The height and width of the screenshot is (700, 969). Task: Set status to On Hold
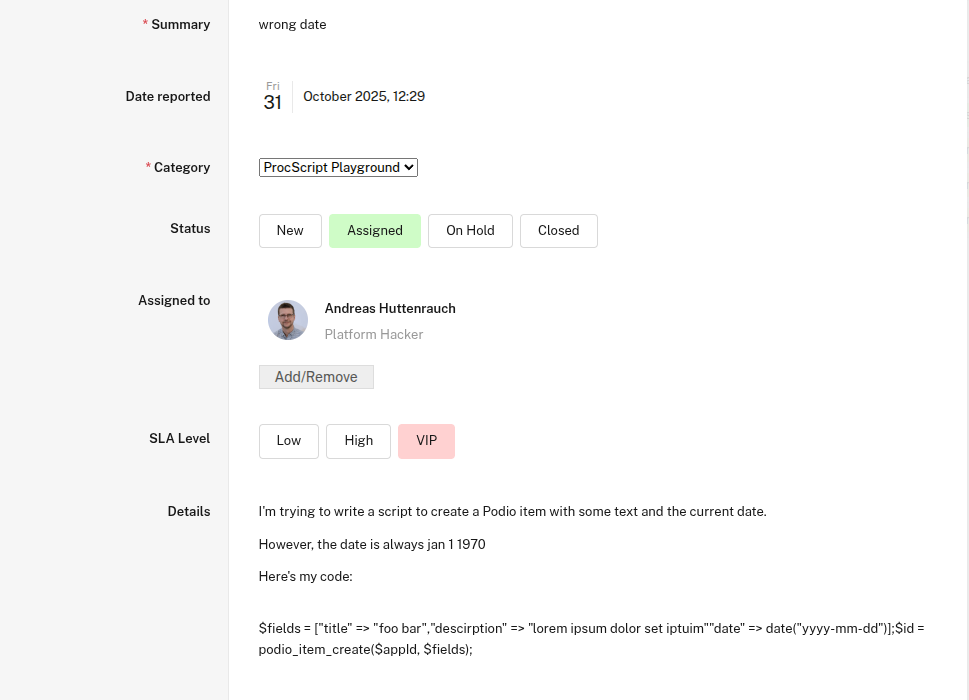pyautogui.click(x=470, y=231)
